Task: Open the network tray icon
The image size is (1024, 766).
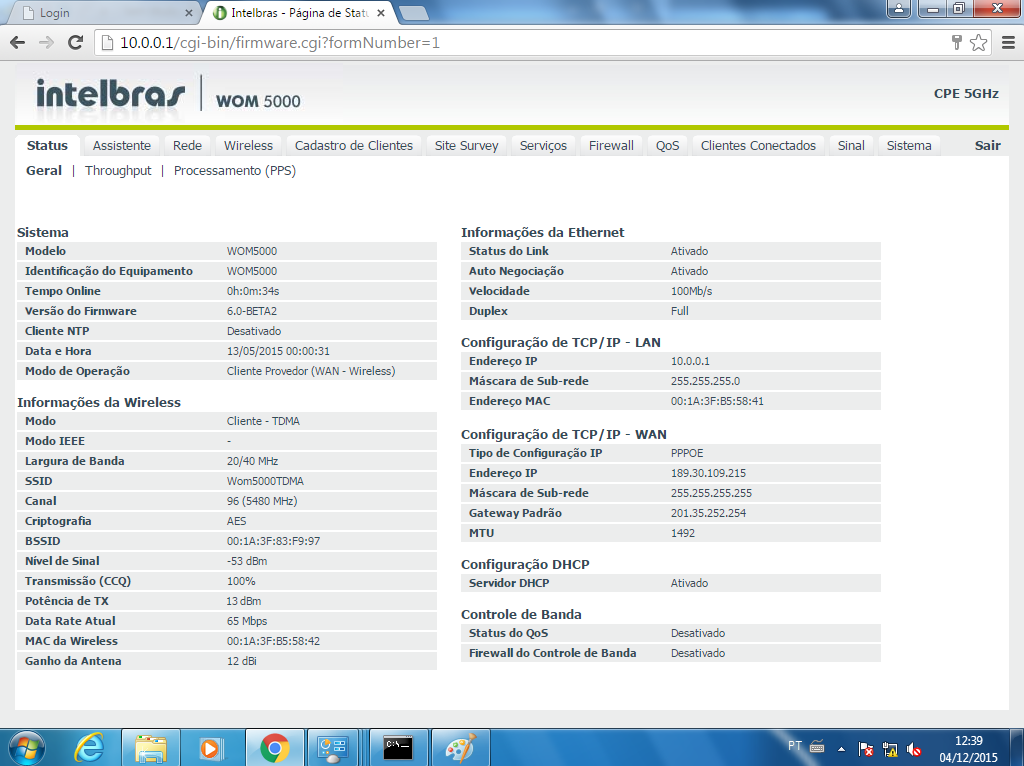Action: point(890,749)
